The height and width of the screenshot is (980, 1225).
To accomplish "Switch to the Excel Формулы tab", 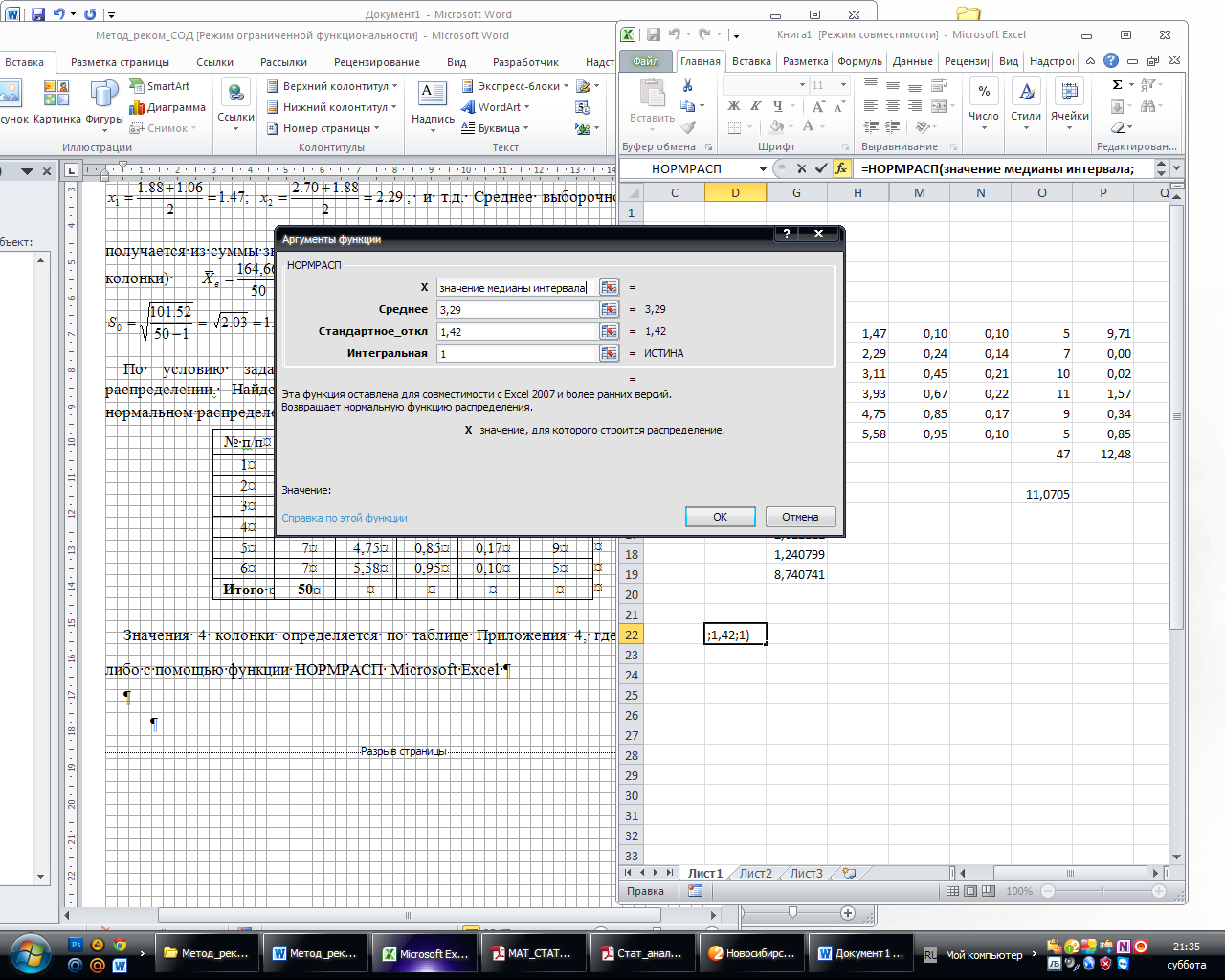I will 859,61.
